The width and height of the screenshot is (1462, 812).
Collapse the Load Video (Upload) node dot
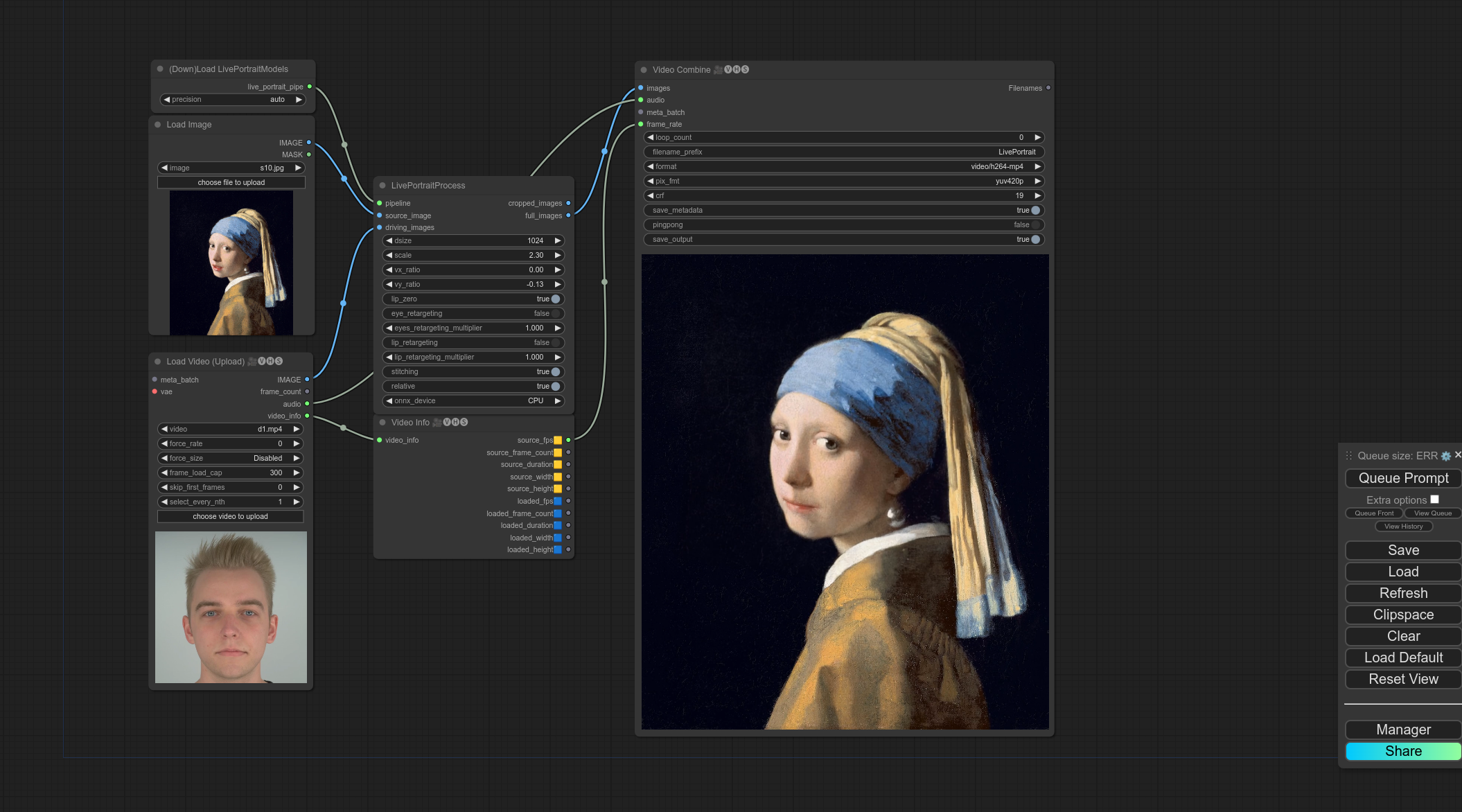(x=158, y=362)
